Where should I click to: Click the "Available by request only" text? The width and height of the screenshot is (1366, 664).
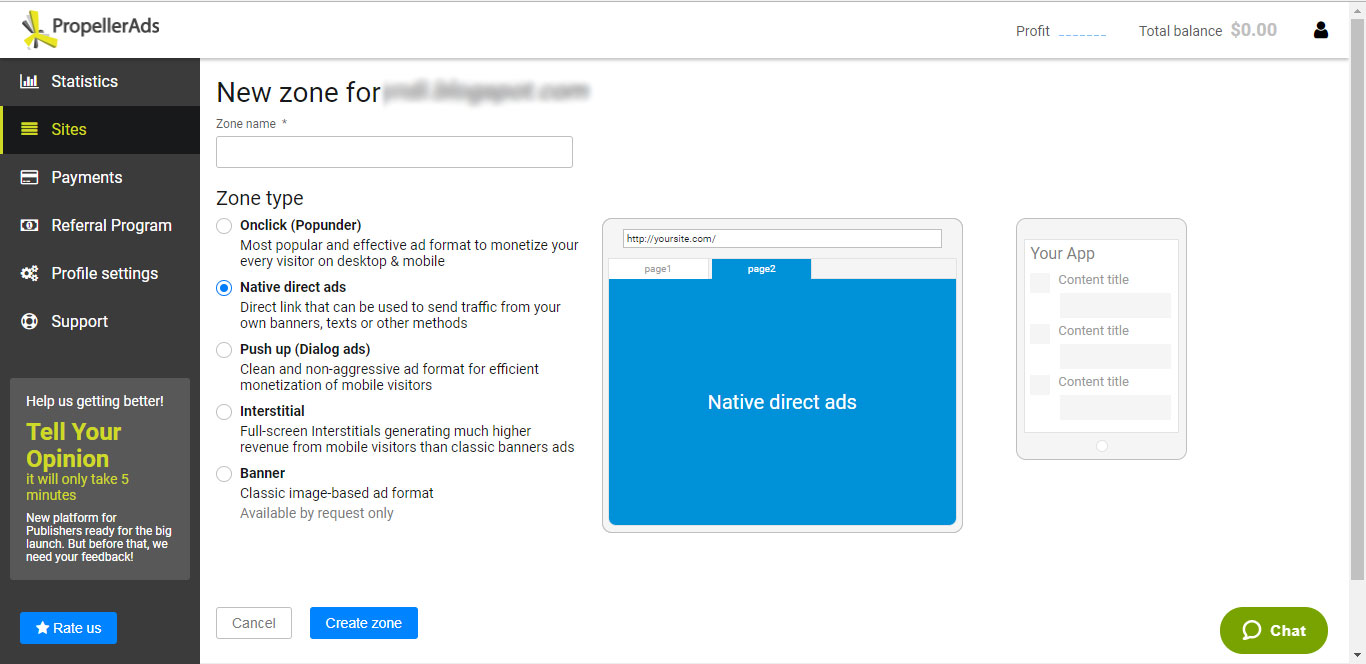(317, 513)
